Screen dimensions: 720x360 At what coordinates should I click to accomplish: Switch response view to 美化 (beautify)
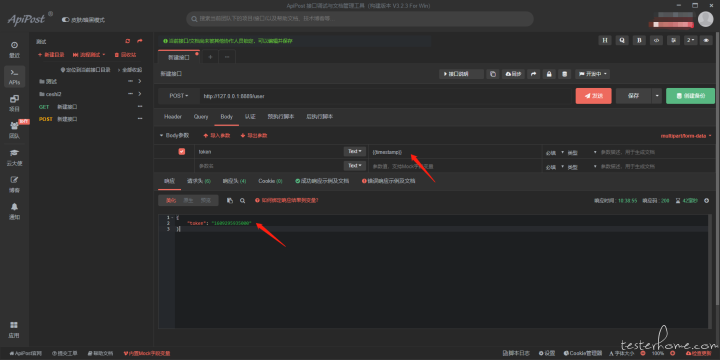click(171, 201)
